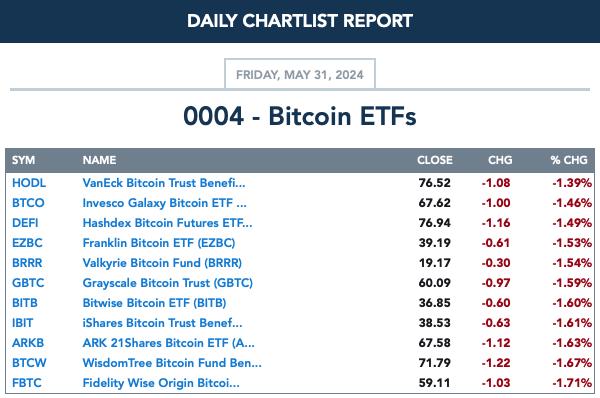This screenshot has height=398, width=600.
Task: Click the IBIT ticker symbol
Action: tap(23, 323)
